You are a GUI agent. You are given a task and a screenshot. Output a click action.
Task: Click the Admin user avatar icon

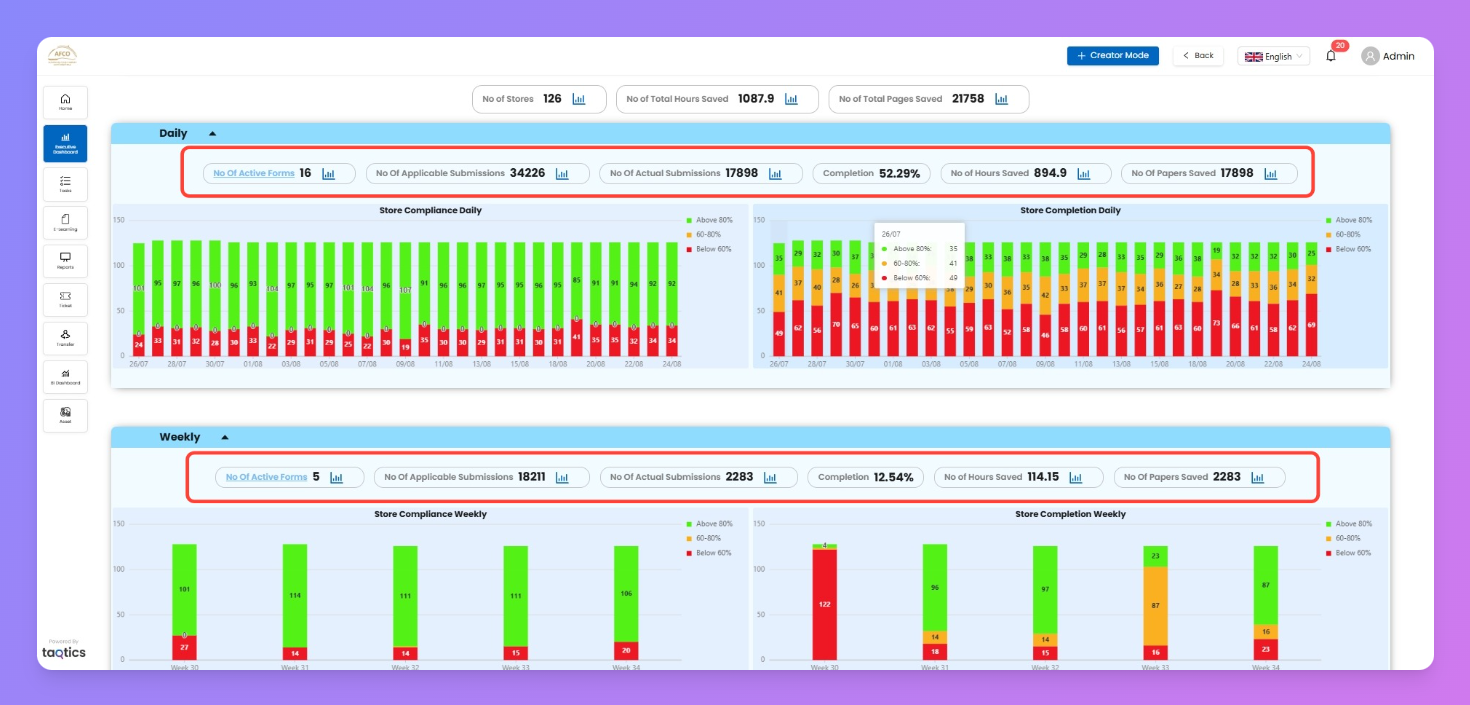[x=1370, y=56]
